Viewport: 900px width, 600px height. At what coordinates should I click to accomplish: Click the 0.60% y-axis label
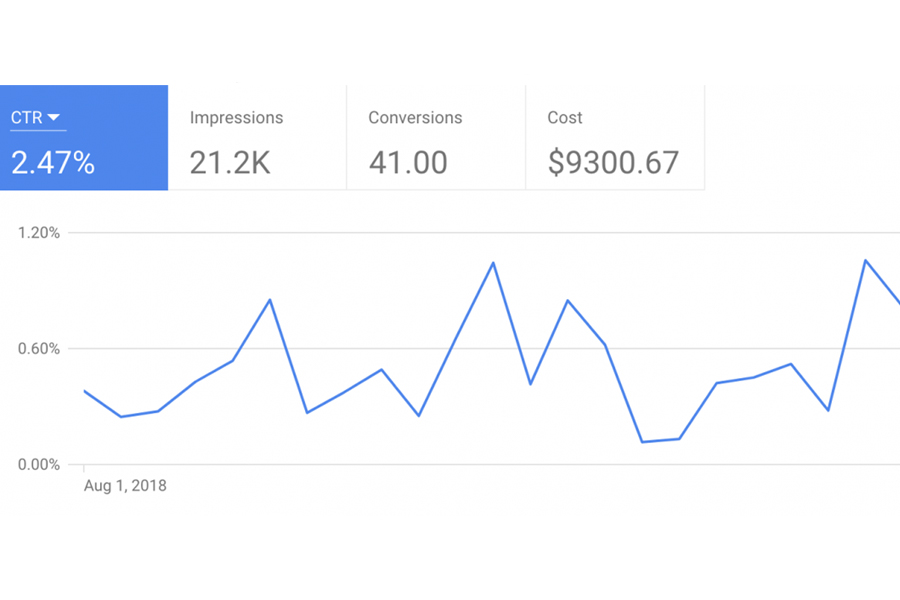coord(39,349)
